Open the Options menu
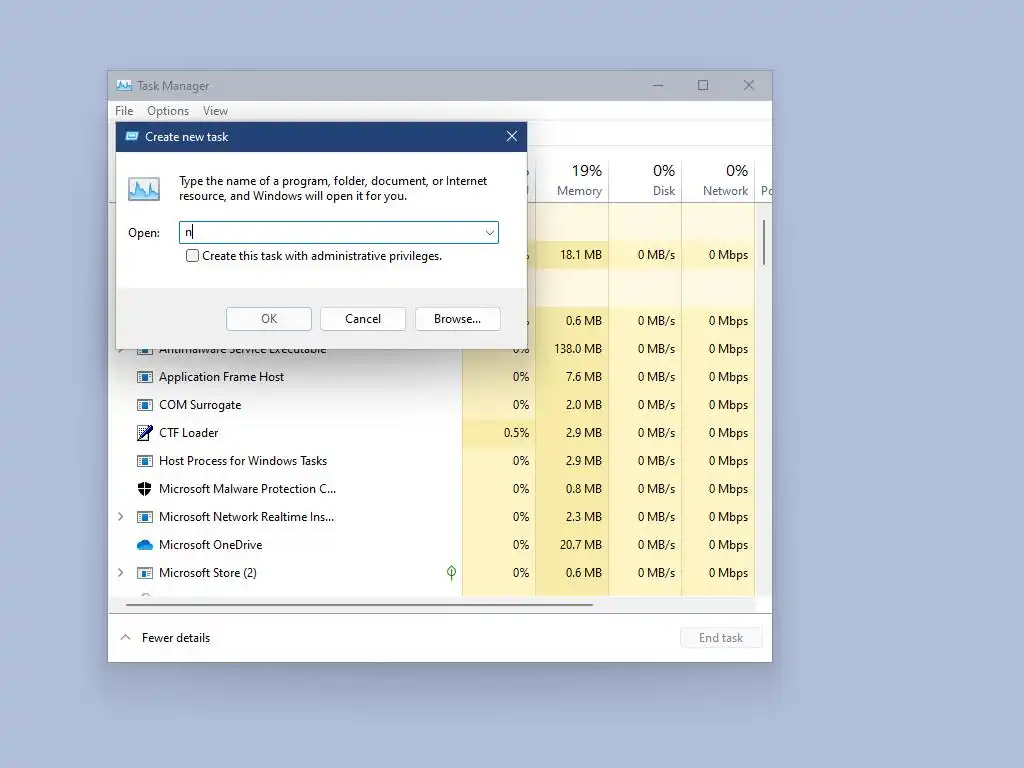 coord(168,111)
